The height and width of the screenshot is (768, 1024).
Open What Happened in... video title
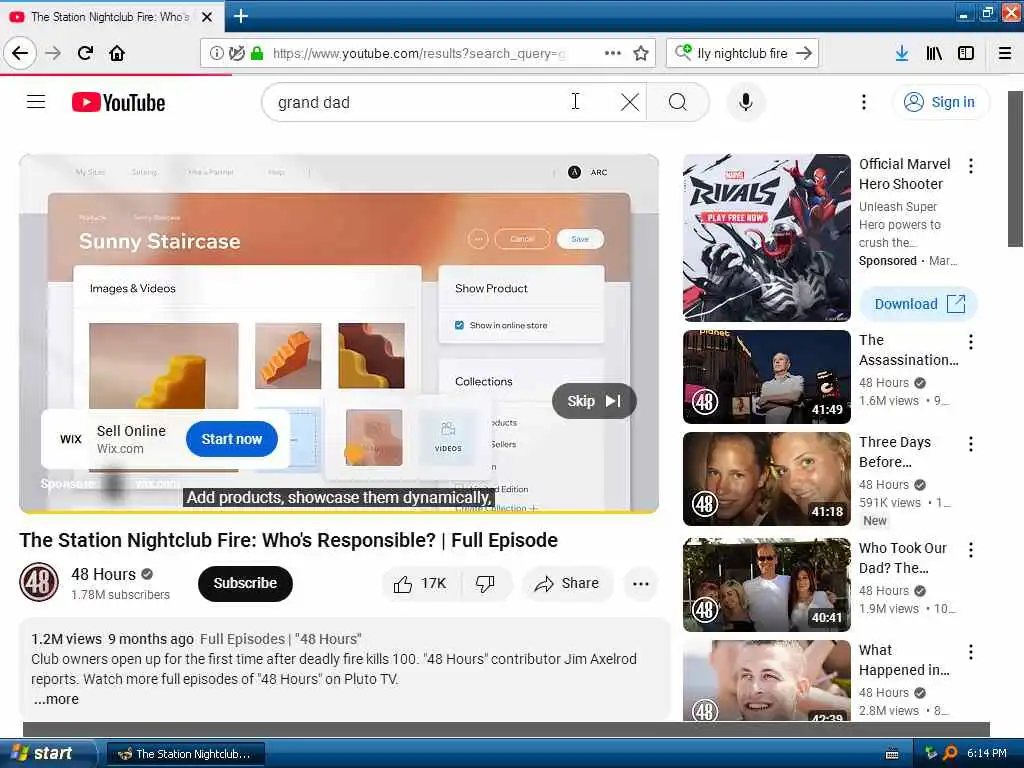click(904, 660)
